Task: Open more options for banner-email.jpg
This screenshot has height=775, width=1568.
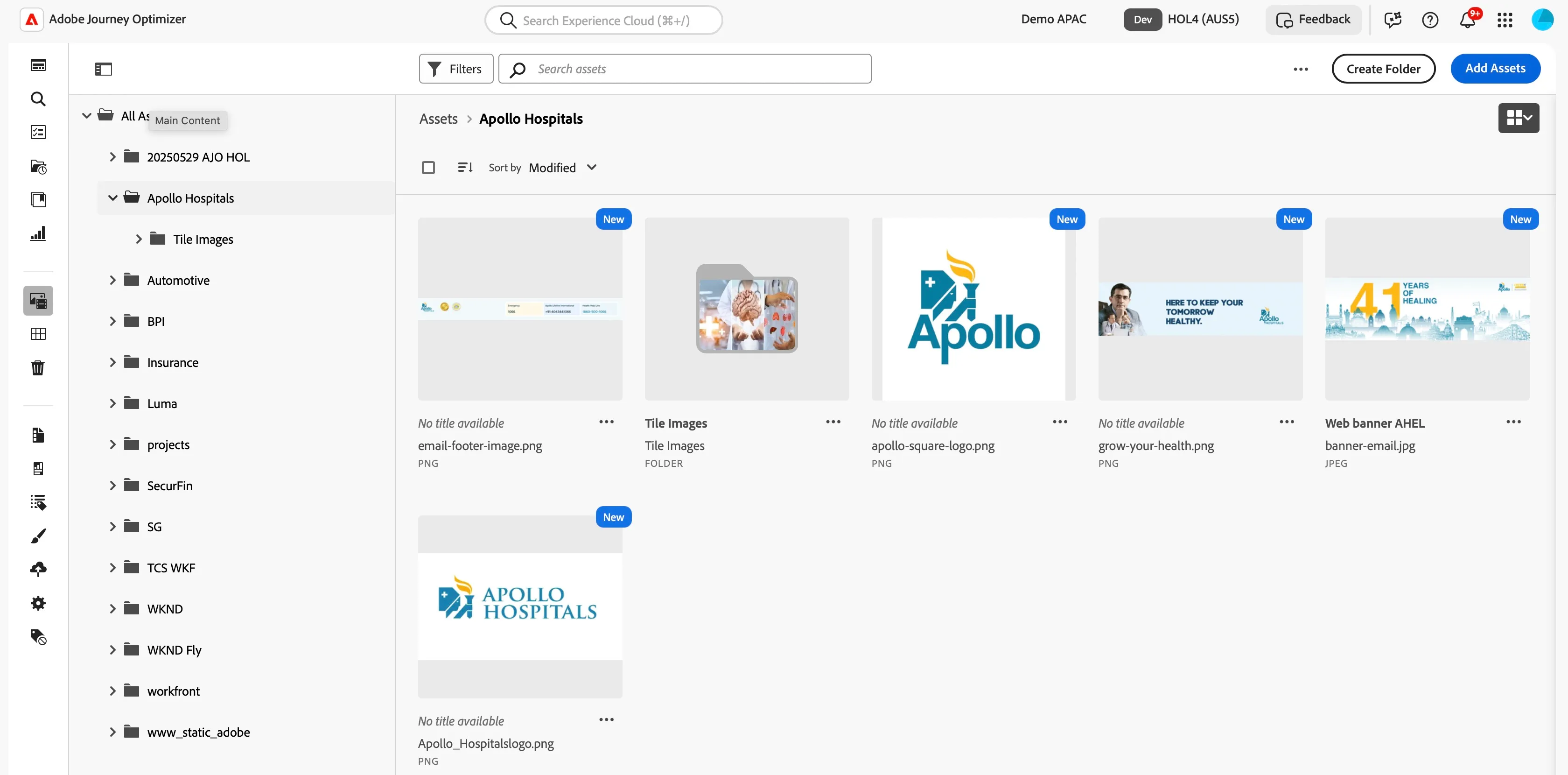Action: point(1513,422)
